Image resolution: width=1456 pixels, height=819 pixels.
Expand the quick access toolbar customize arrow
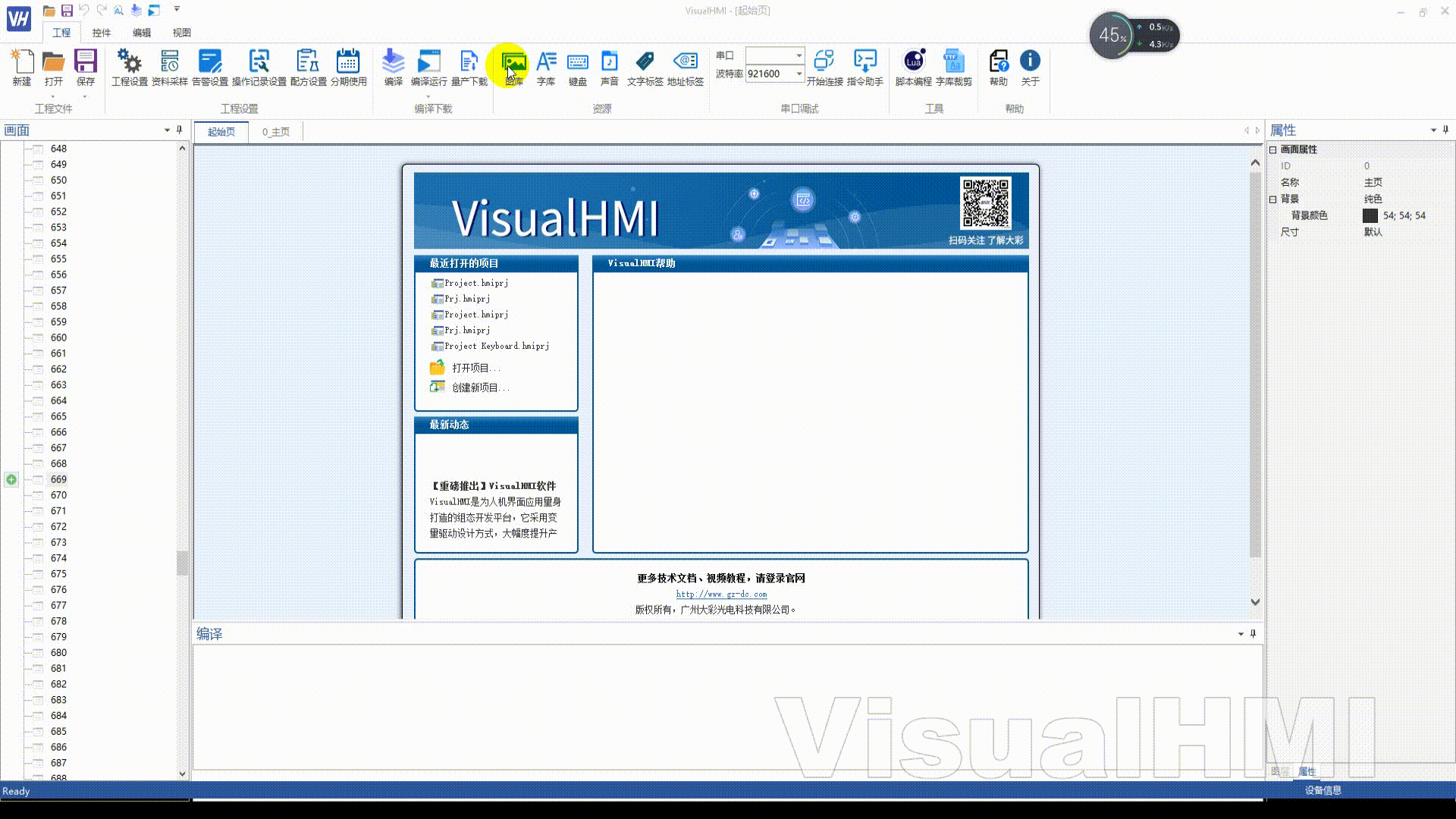coord(177,9)
